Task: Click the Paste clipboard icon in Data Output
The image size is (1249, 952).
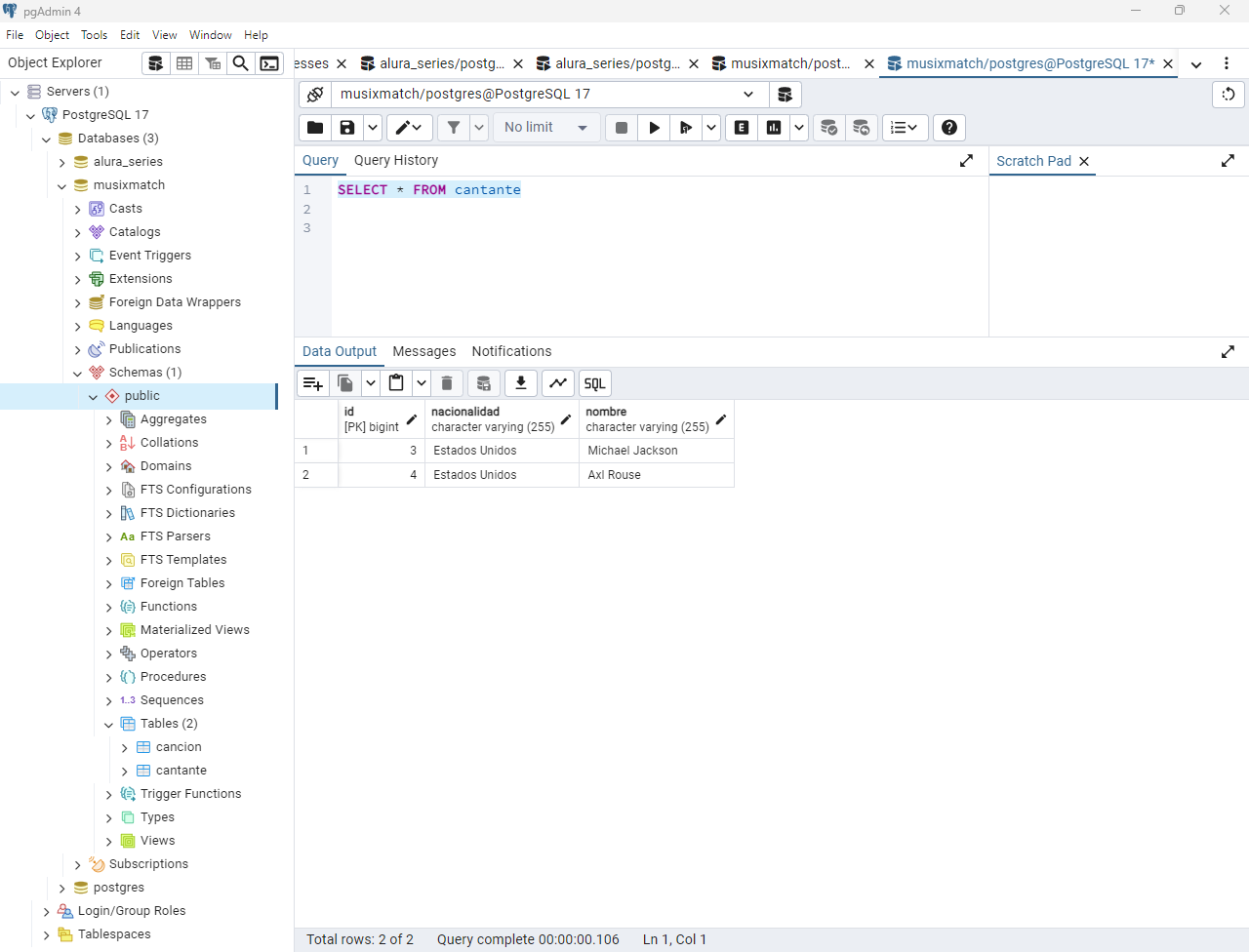Action: [x=396, y=383]
